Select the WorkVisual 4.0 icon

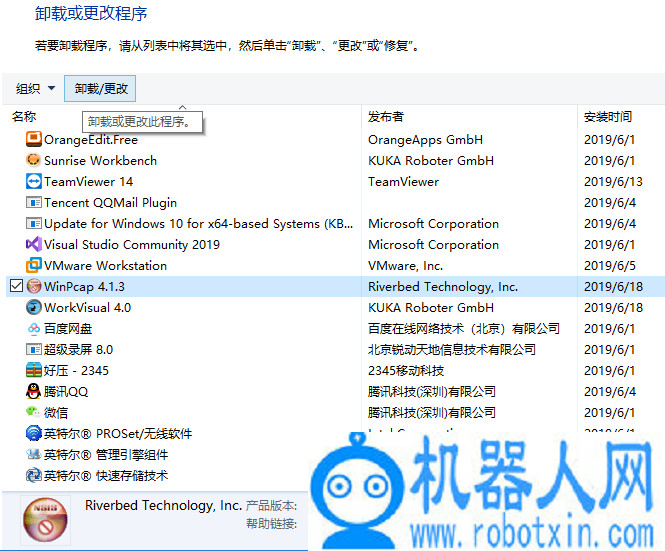34,308
